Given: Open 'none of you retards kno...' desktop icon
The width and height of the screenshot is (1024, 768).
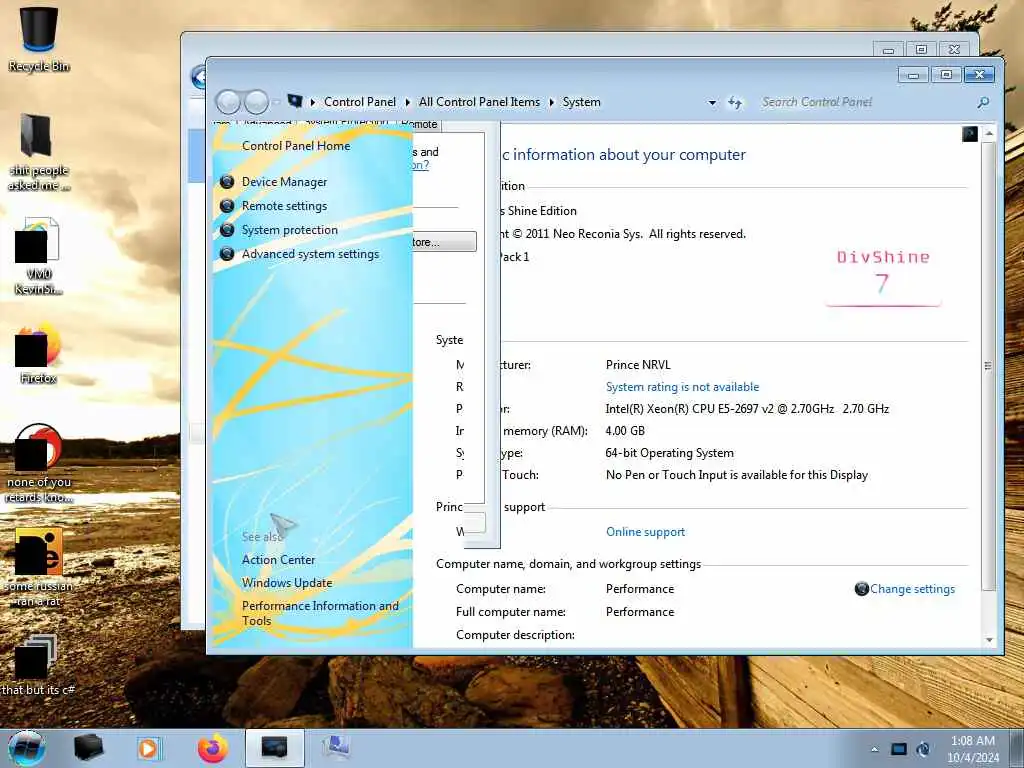Looking at the screenshot, I should click(39, 464).
